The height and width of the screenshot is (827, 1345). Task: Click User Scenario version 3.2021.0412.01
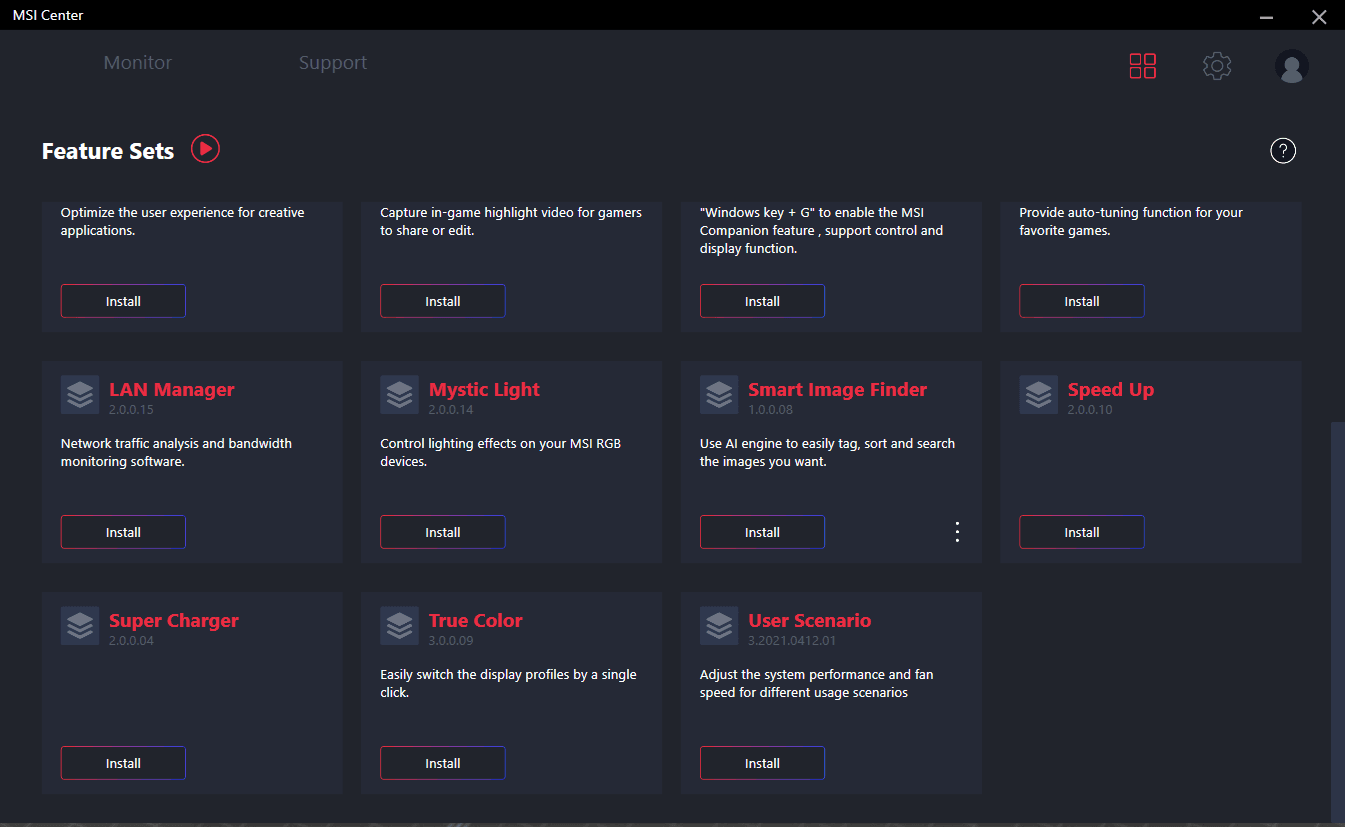(x=792, y=641)
